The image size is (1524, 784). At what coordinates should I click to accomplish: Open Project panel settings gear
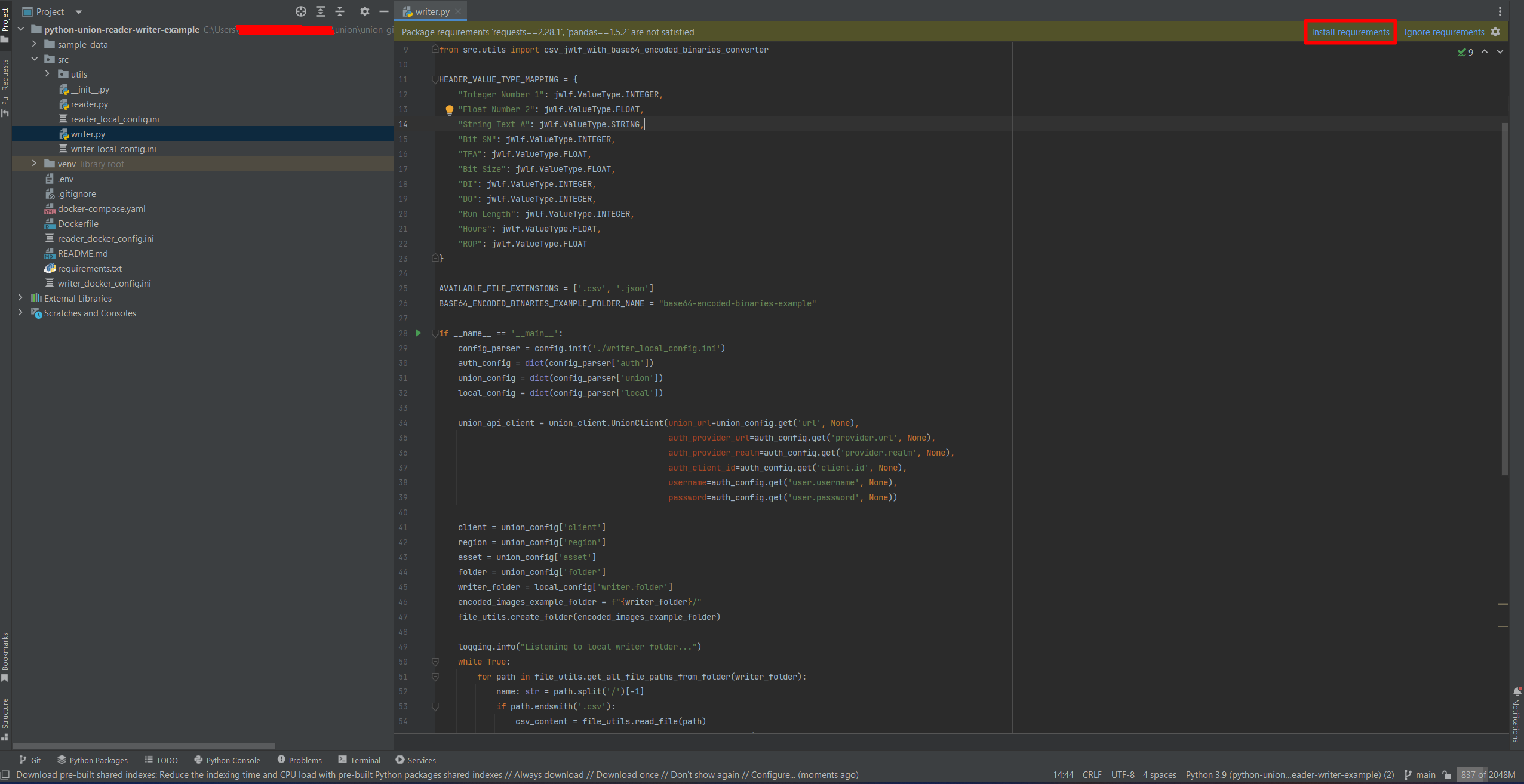365,11
